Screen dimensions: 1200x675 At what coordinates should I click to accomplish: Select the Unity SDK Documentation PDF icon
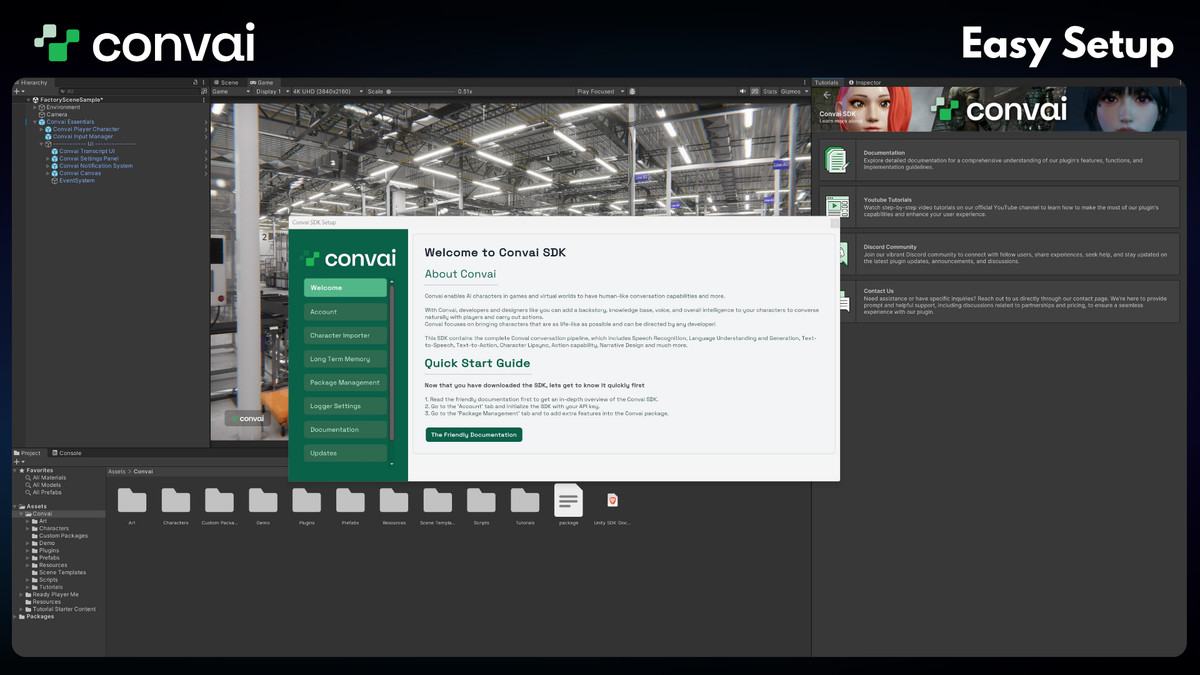point(612,500)
